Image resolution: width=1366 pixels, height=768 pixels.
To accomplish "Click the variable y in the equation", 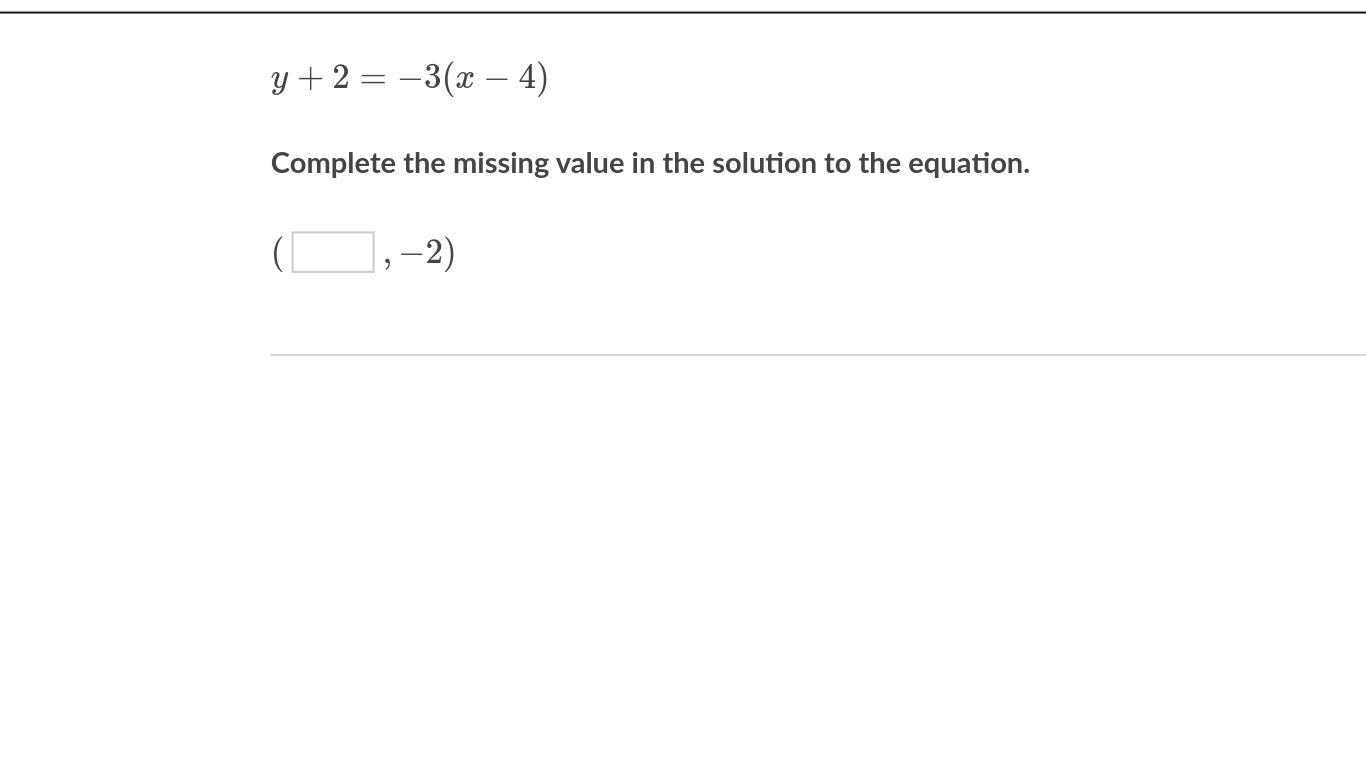I will tap(280, 79).
